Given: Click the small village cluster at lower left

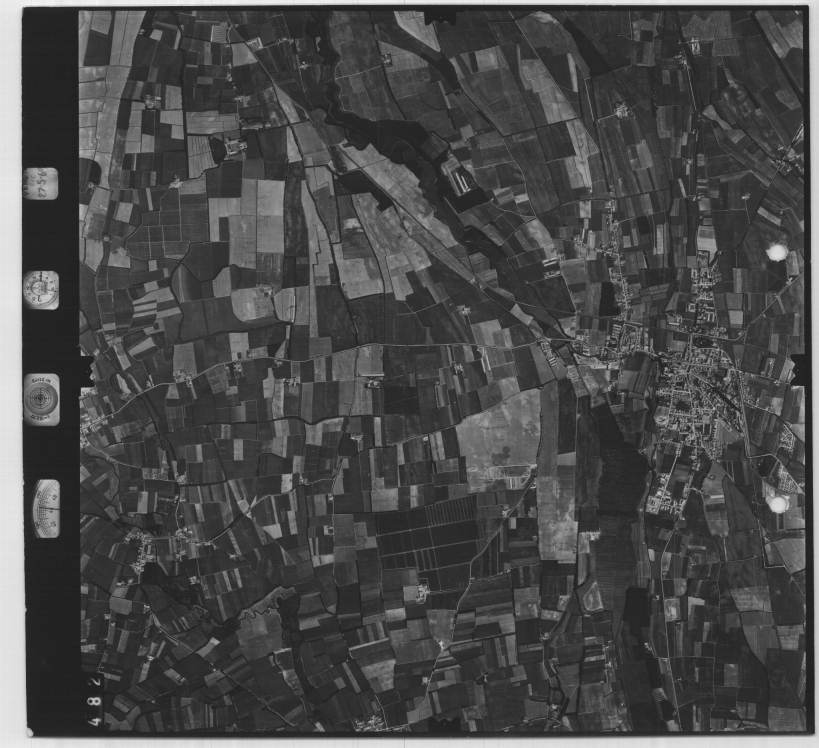Looking at the screenshot, I should (140, 548).
